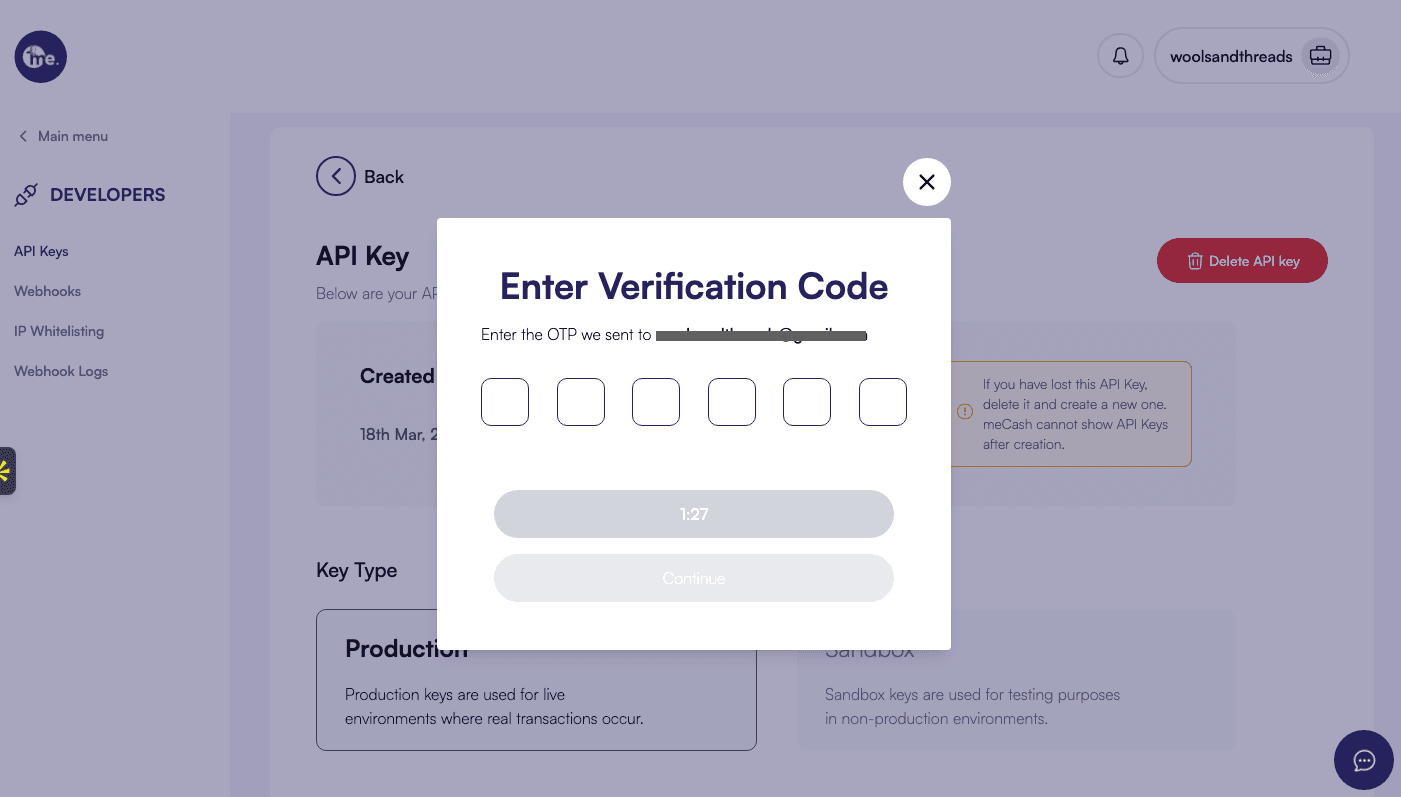Click the Continue button
1401x797 pixels.
pos(694,578)
